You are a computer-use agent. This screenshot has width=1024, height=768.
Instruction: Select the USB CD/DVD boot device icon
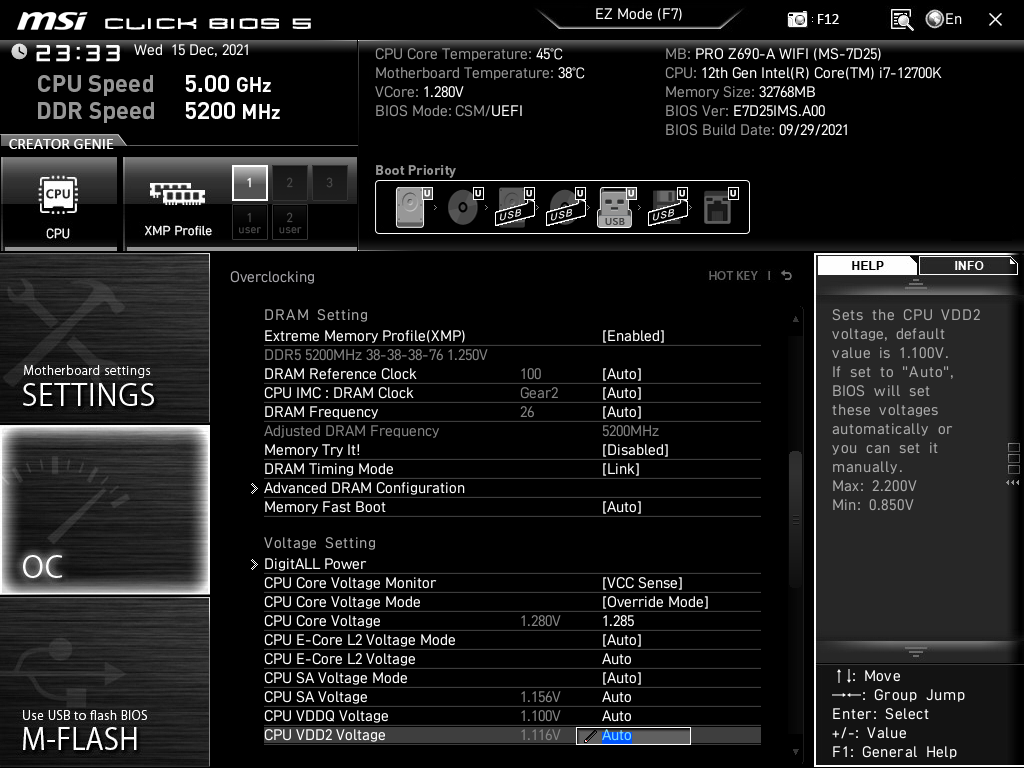click(566, 207)
